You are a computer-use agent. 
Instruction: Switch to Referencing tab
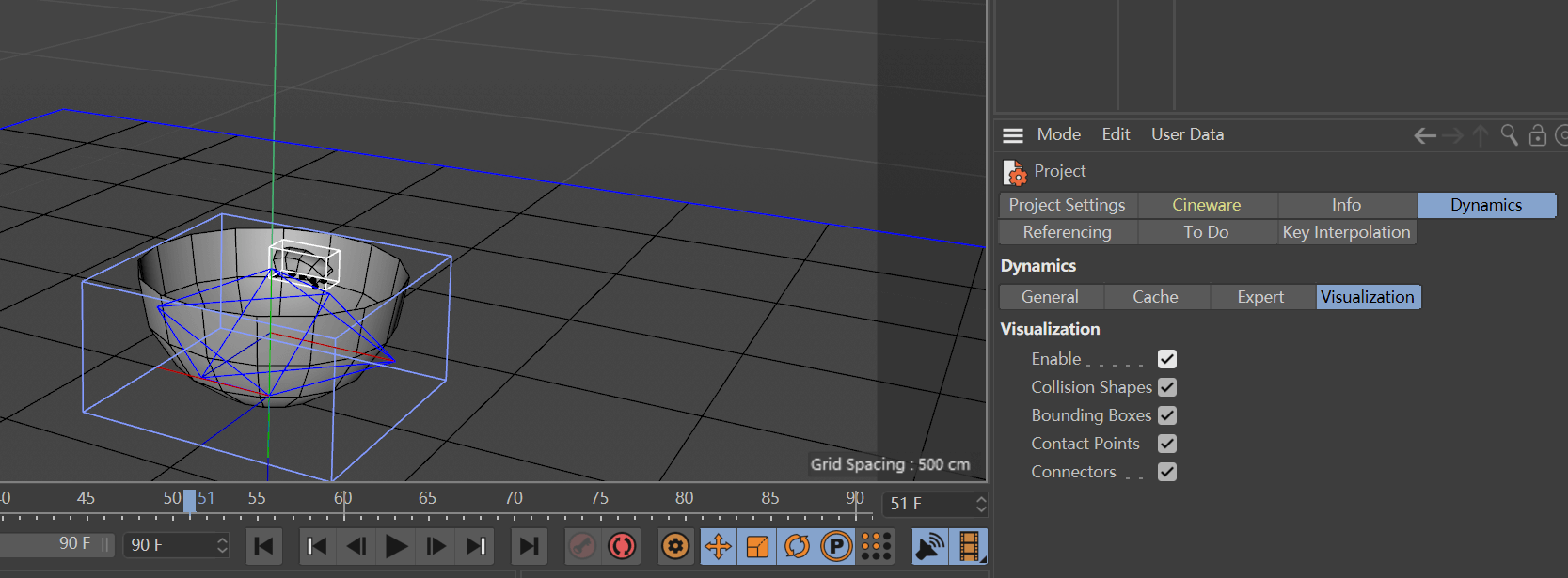[x=1068, y=232]
